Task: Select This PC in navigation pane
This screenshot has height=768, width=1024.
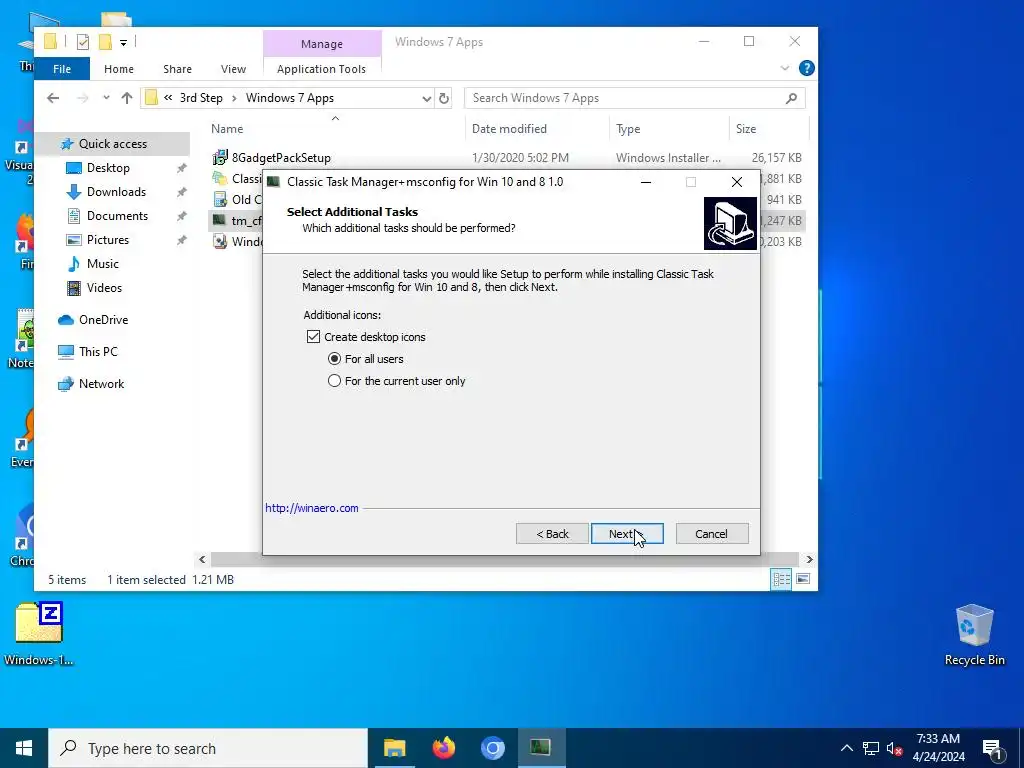Action: pyautogui.click(x=98, y=352)
